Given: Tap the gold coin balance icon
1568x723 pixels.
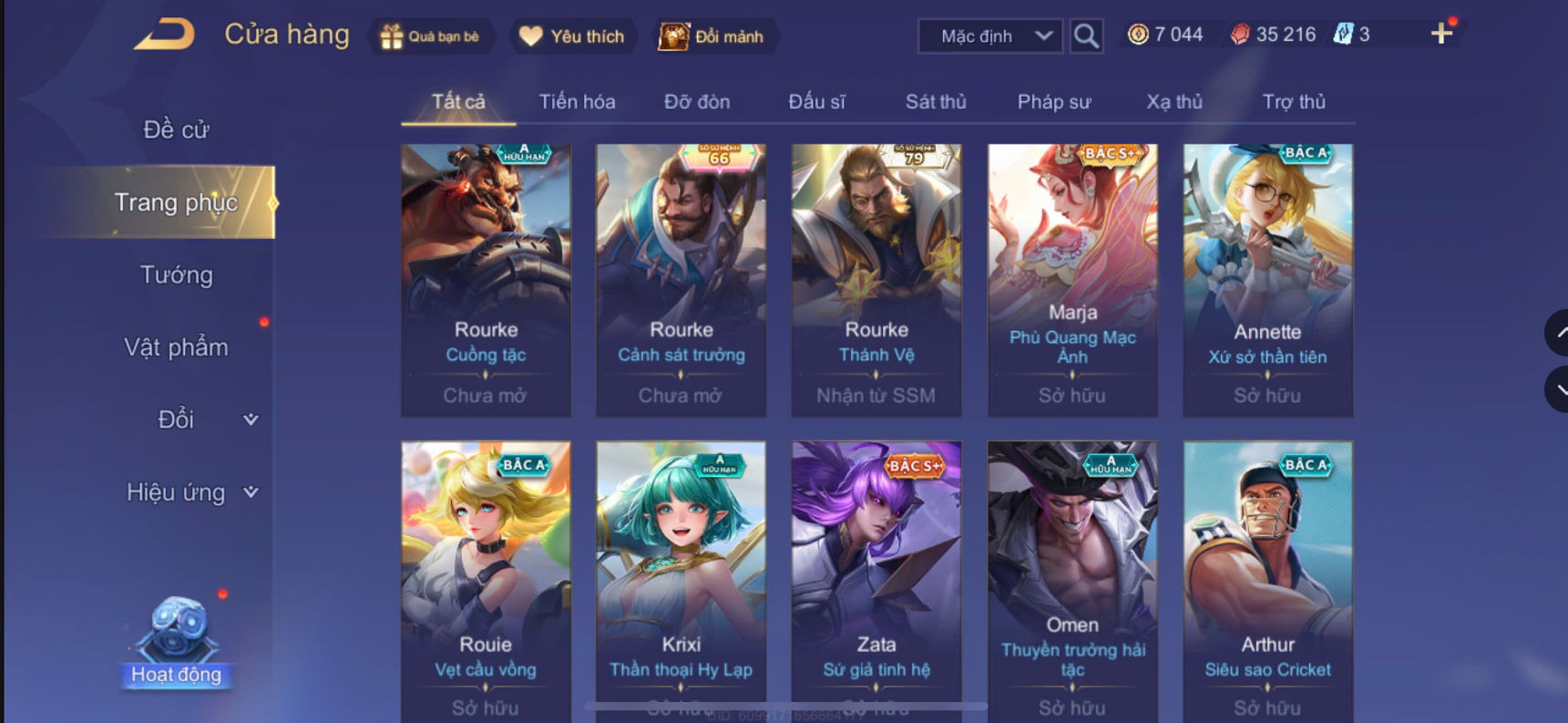Looking at the screenshot, I should [x=1138, y=35].
